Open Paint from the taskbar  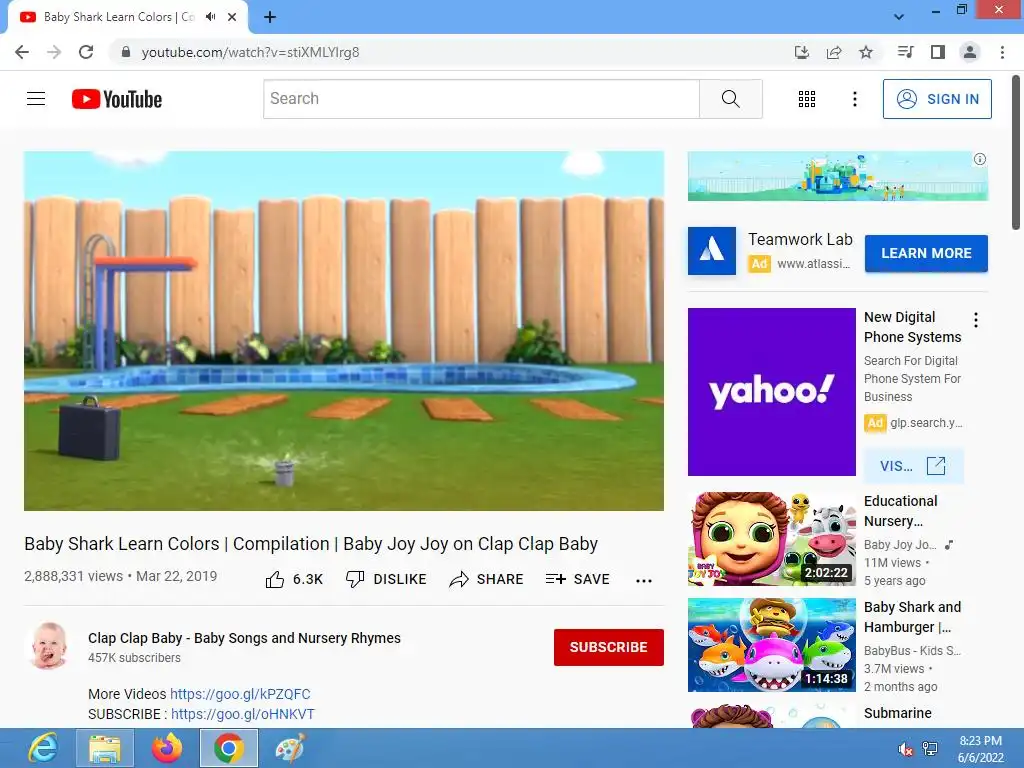pos(291,748)
